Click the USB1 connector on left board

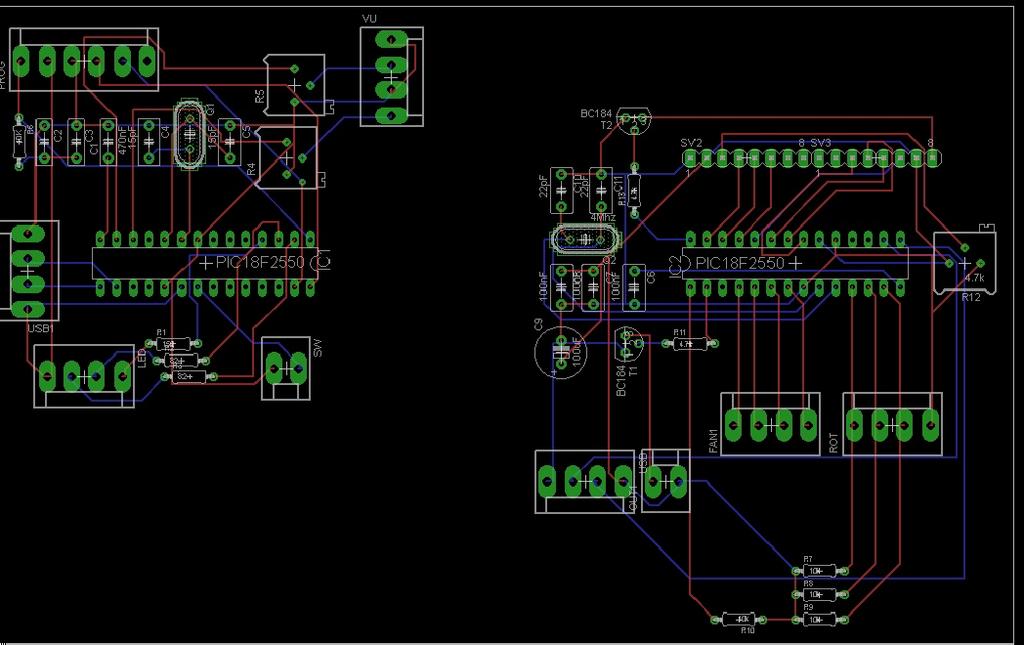coord(28,271)
